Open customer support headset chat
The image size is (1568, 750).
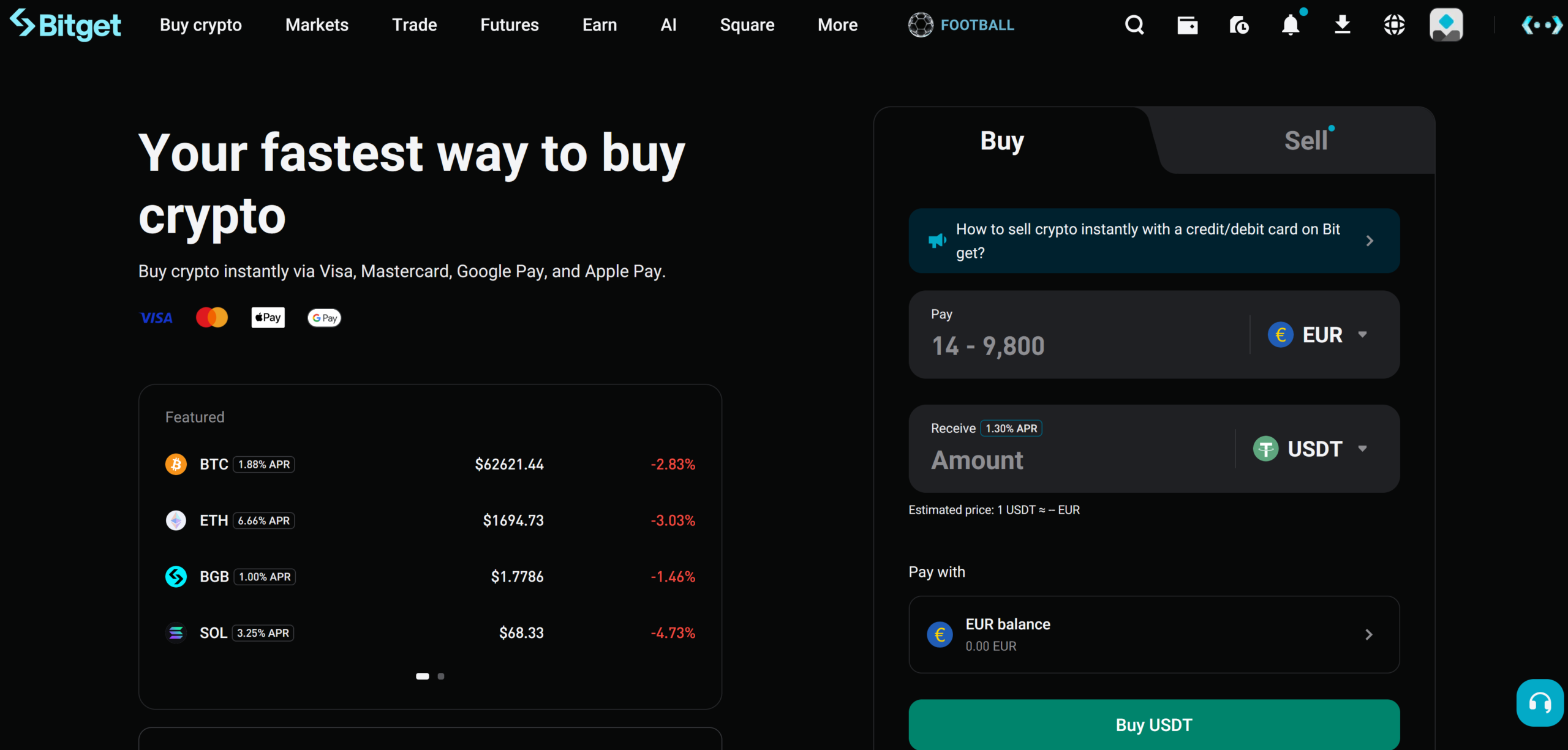[1540, 702]
